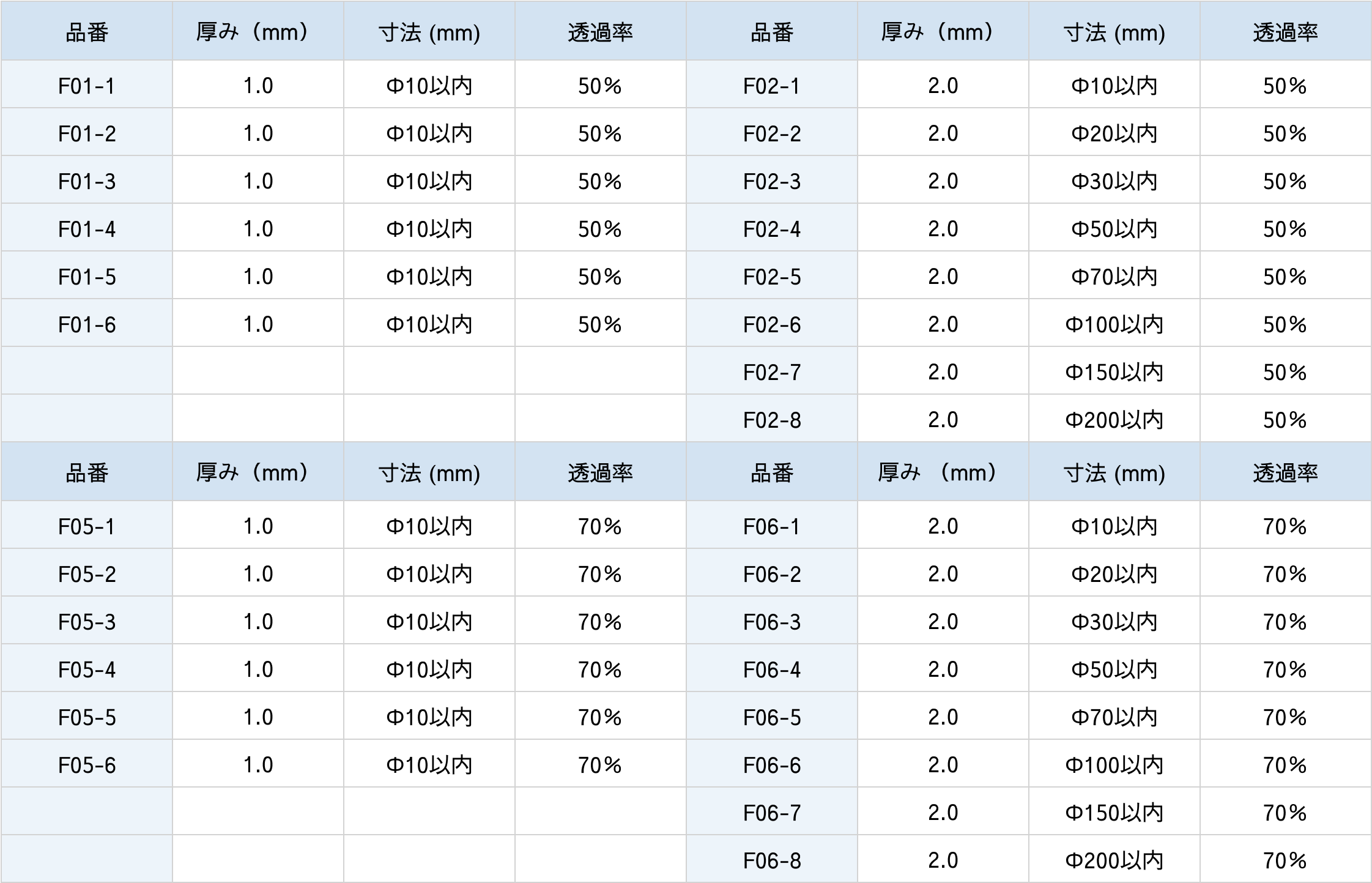Click the Φ150以内 cell in the F02-7 row
Viewport: 1372px width, 883px height.
click(1114, 372)
